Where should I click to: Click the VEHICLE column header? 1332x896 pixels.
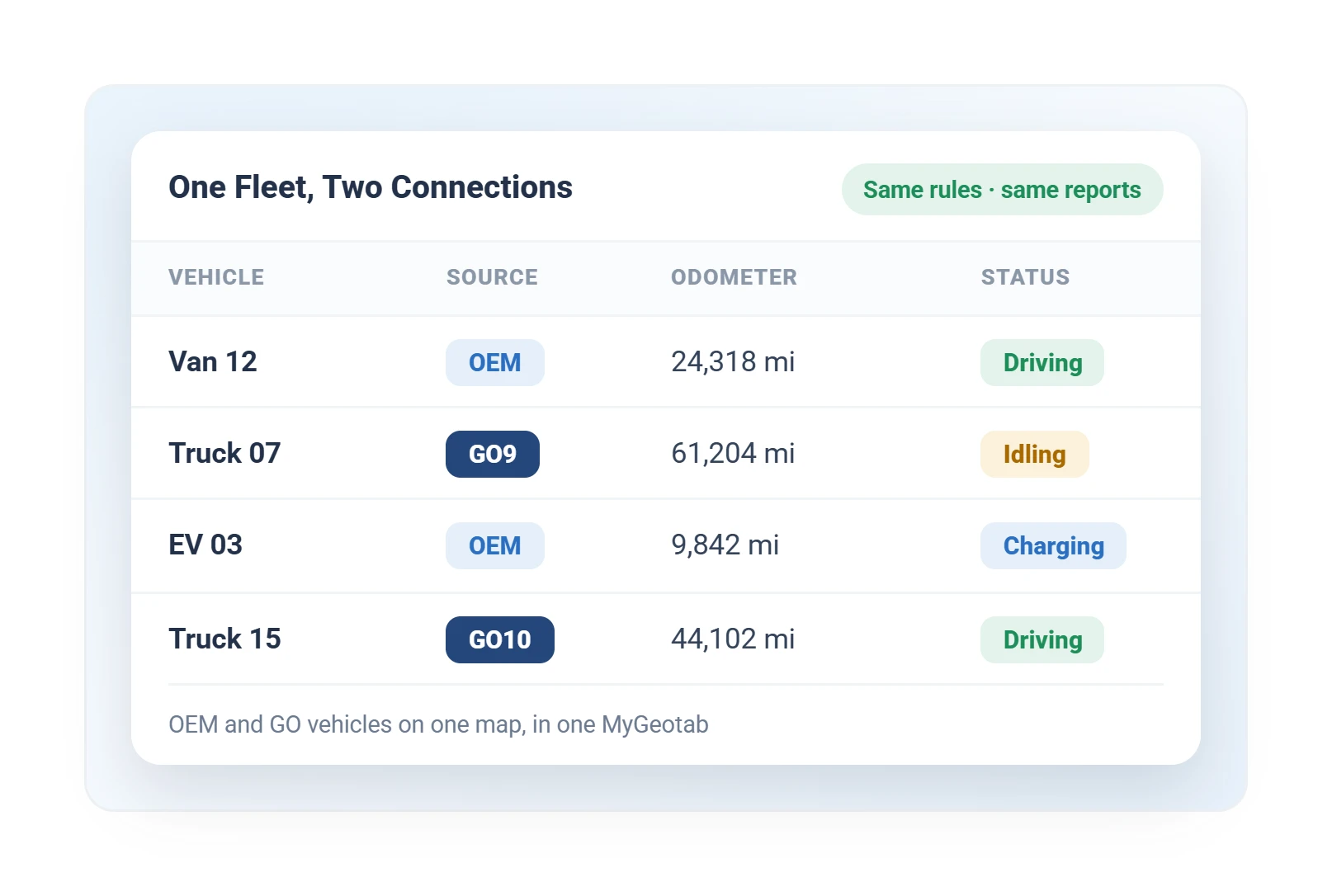[216, 277]
